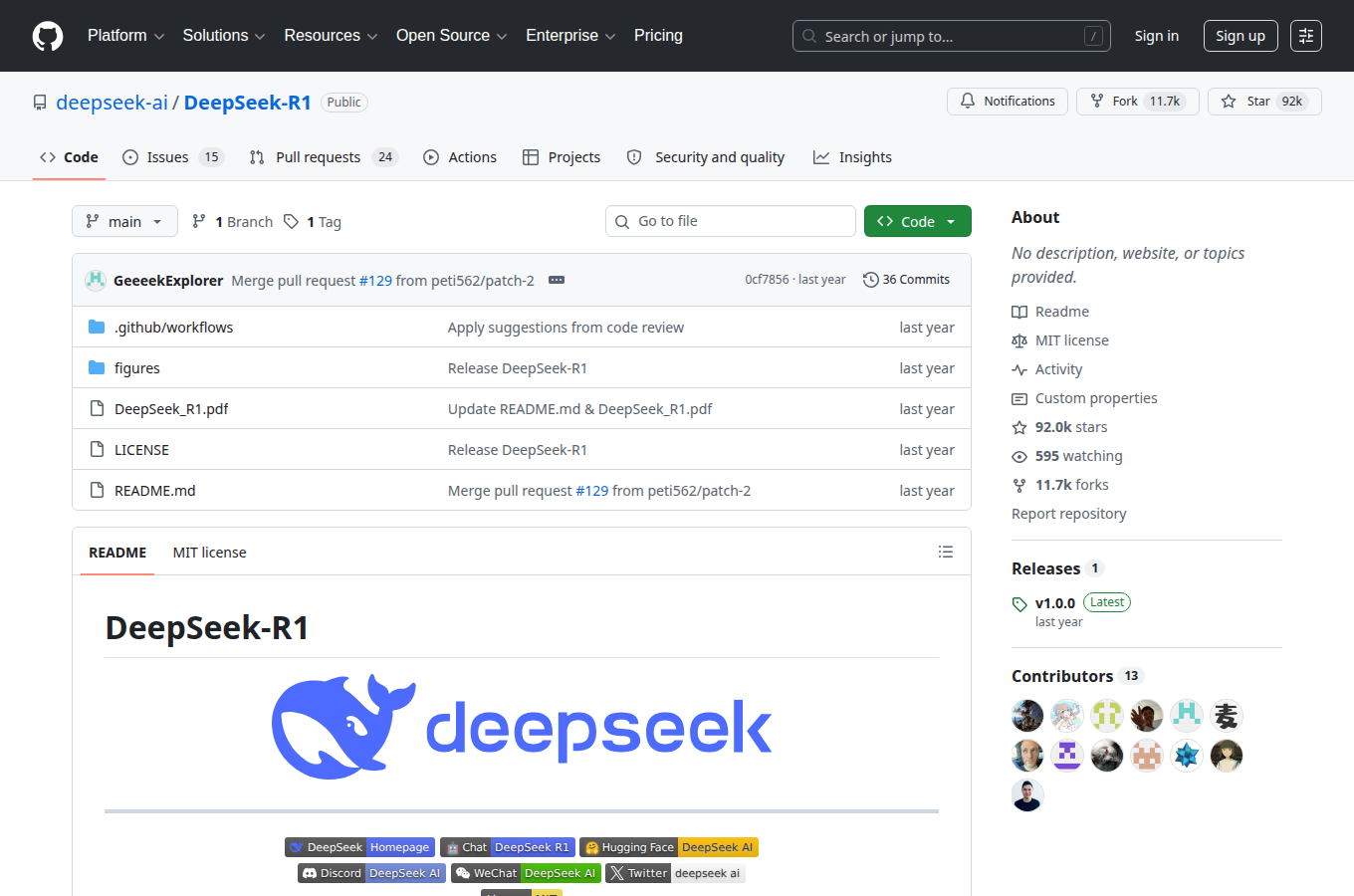
Task: Click the Hugging Face DeepSeek AI badge
Action: click(669, 847)
